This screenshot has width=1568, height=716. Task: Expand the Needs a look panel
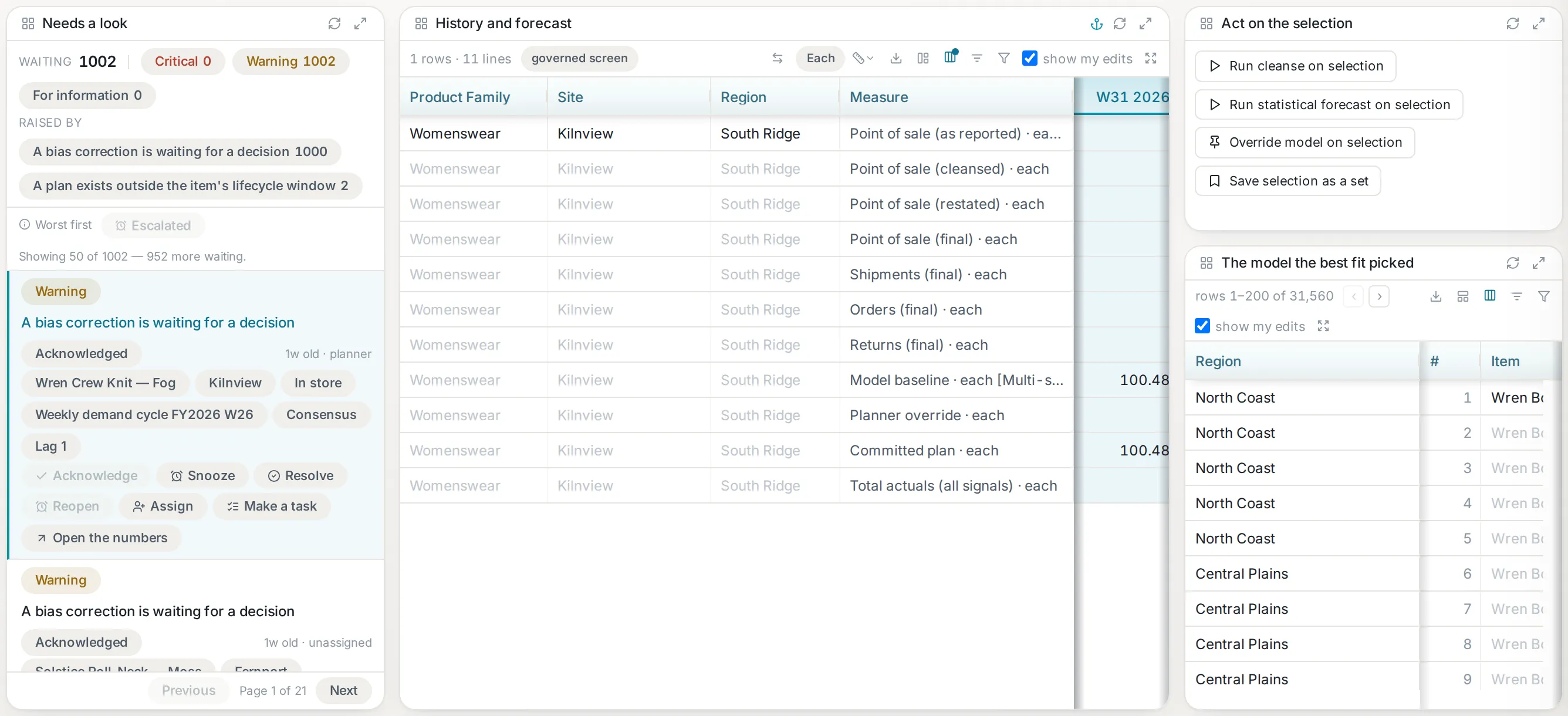pyautogui.click(x=360, y=23)
